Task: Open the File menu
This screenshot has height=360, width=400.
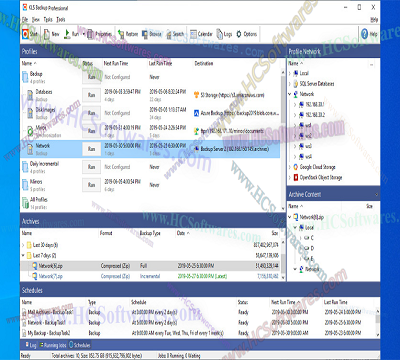Action: [25, 19]
